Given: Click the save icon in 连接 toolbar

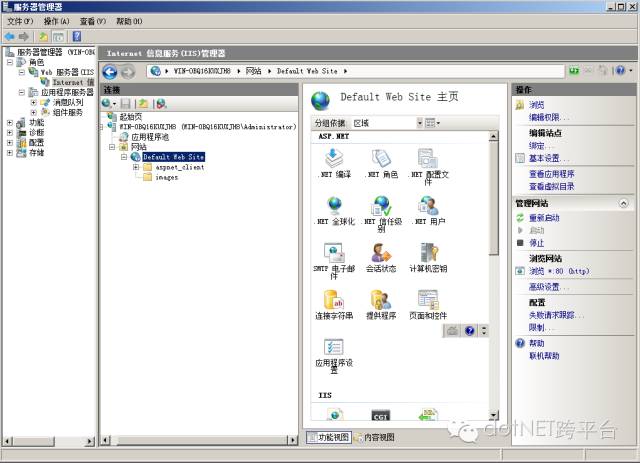Looking at the screenshot, I should click(x=126, y=104).
